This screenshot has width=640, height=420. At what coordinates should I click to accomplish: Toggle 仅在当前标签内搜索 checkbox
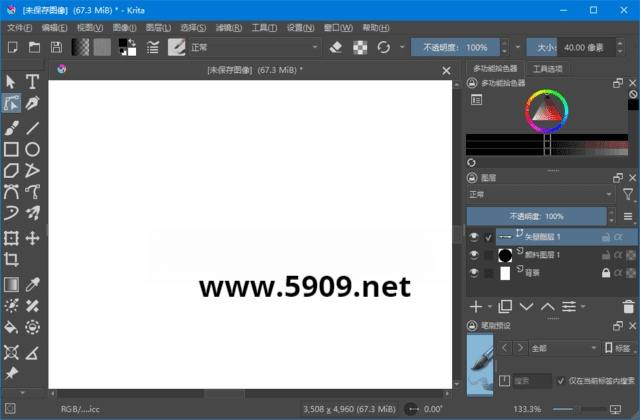(x=560, y=381)
